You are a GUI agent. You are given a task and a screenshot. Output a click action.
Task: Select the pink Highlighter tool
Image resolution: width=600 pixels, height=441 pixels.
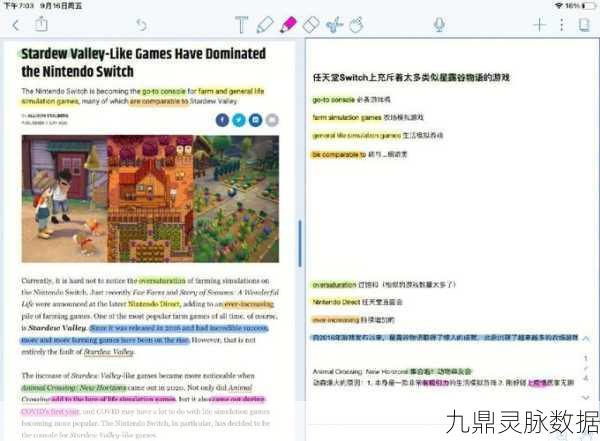coord(289,25)
